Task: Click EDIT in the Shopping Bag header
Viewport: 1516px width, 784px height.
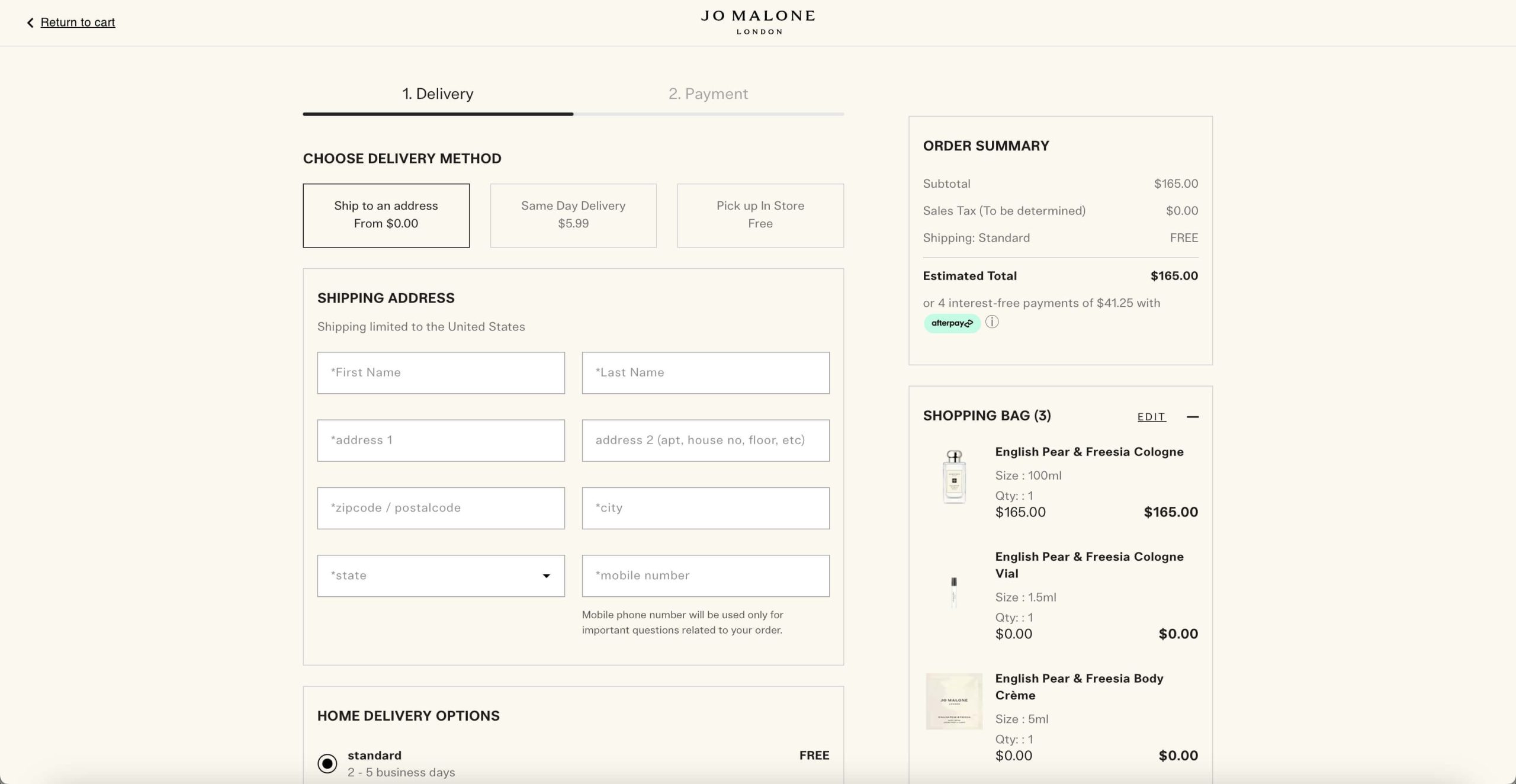Action: [1151, 416]
